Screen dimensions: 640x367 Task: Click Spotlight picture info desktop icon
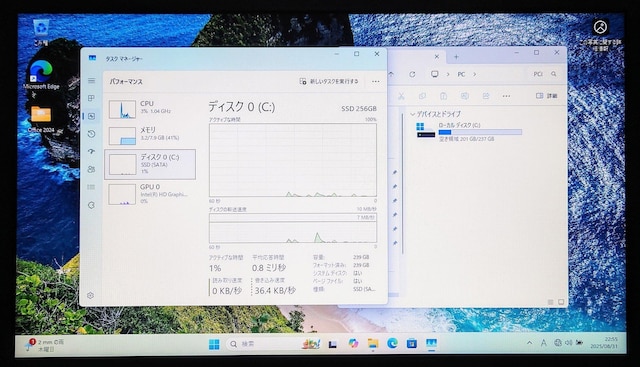[x=600, y=34]
